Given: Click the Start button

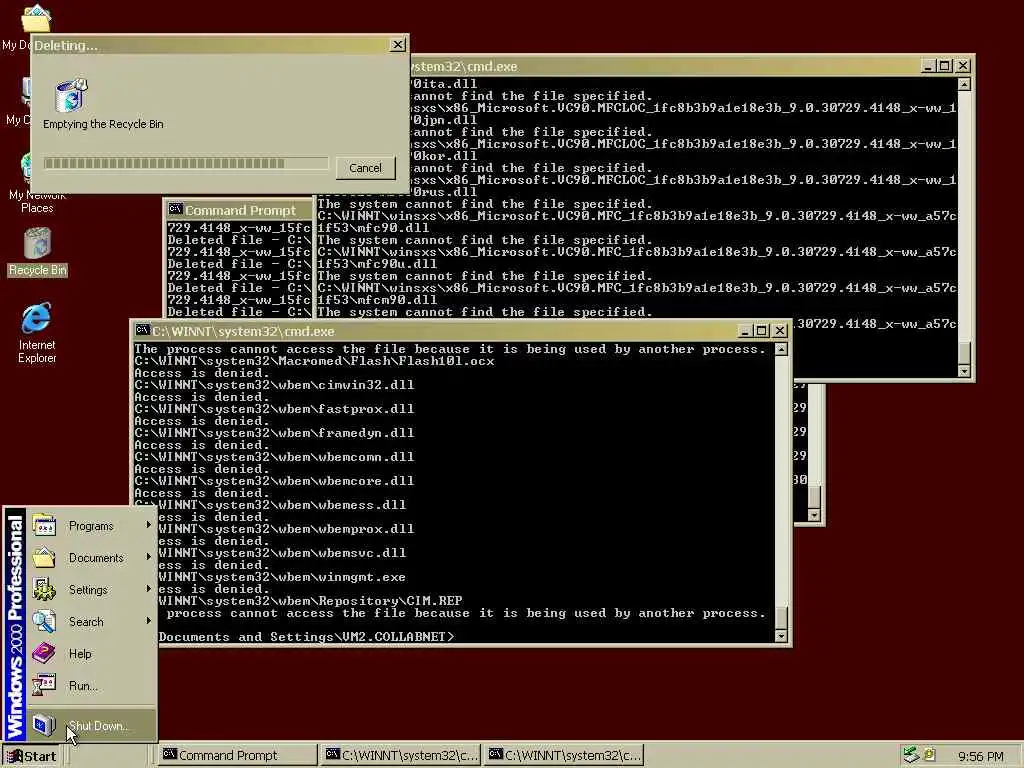Looking at the screenshot, I should pyautogui.click(x=31, y=756).
